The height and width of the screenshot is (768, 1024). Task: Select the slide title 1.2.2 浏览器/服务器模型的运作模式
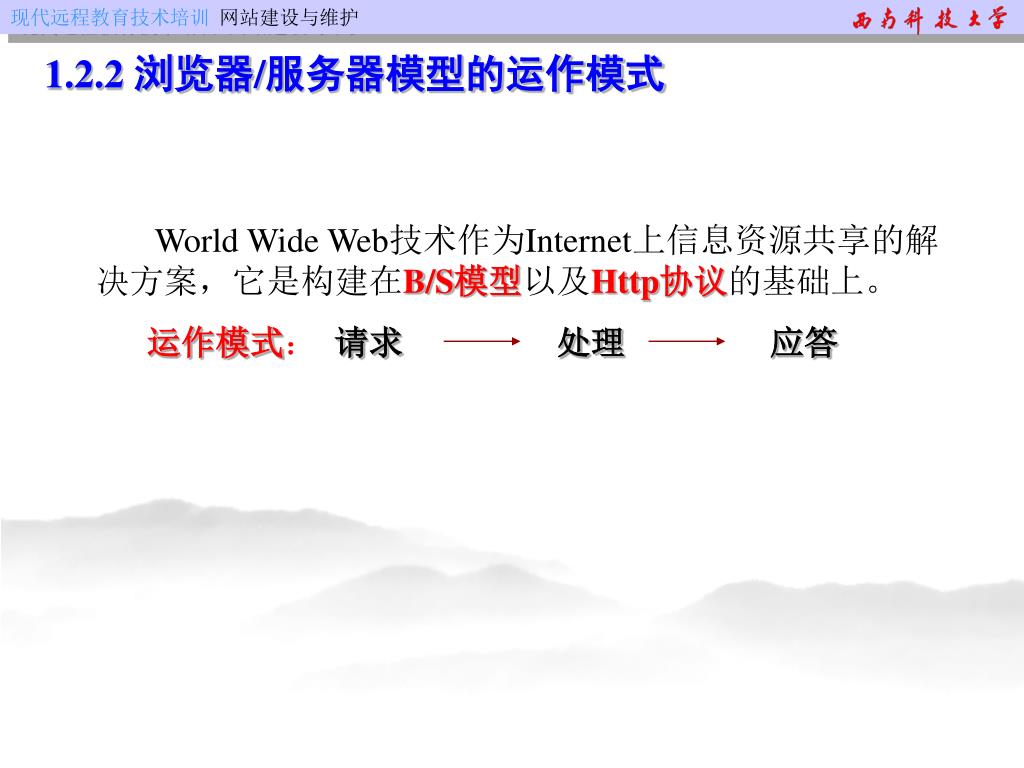pyautogui.click(x=355, y=74)
